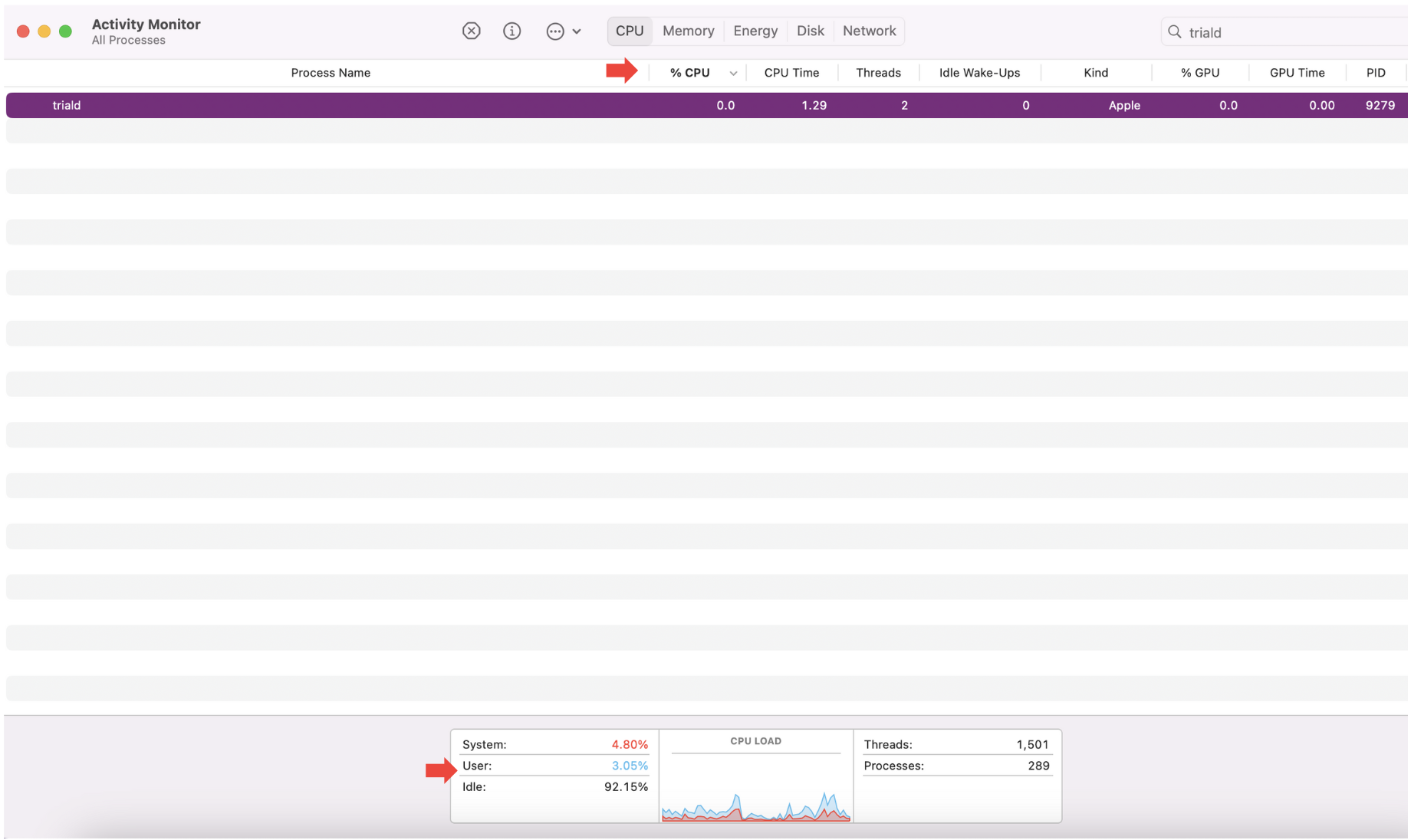Viewport: 1411px width, 840px height.
Task: Click the search magnifier icon
Action: point(1174,31)
